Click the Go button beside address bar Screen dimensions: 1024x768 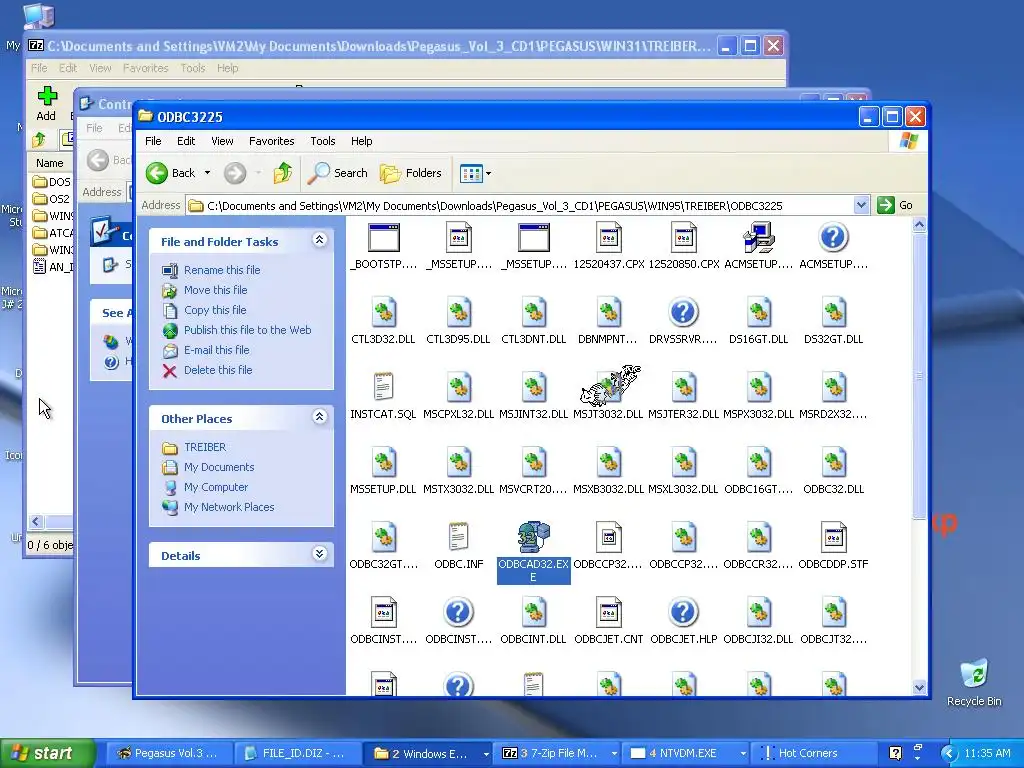(x=895, y=205)
